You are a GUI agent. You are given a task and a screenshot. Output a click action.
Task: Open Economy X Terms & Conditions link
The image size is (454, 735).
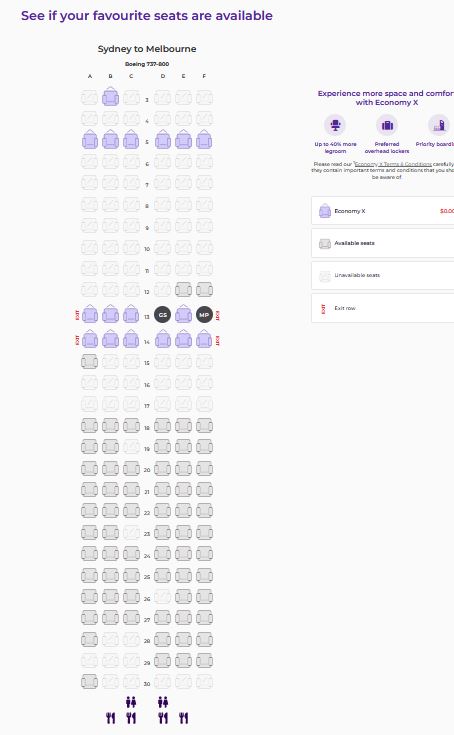point(393,164)
